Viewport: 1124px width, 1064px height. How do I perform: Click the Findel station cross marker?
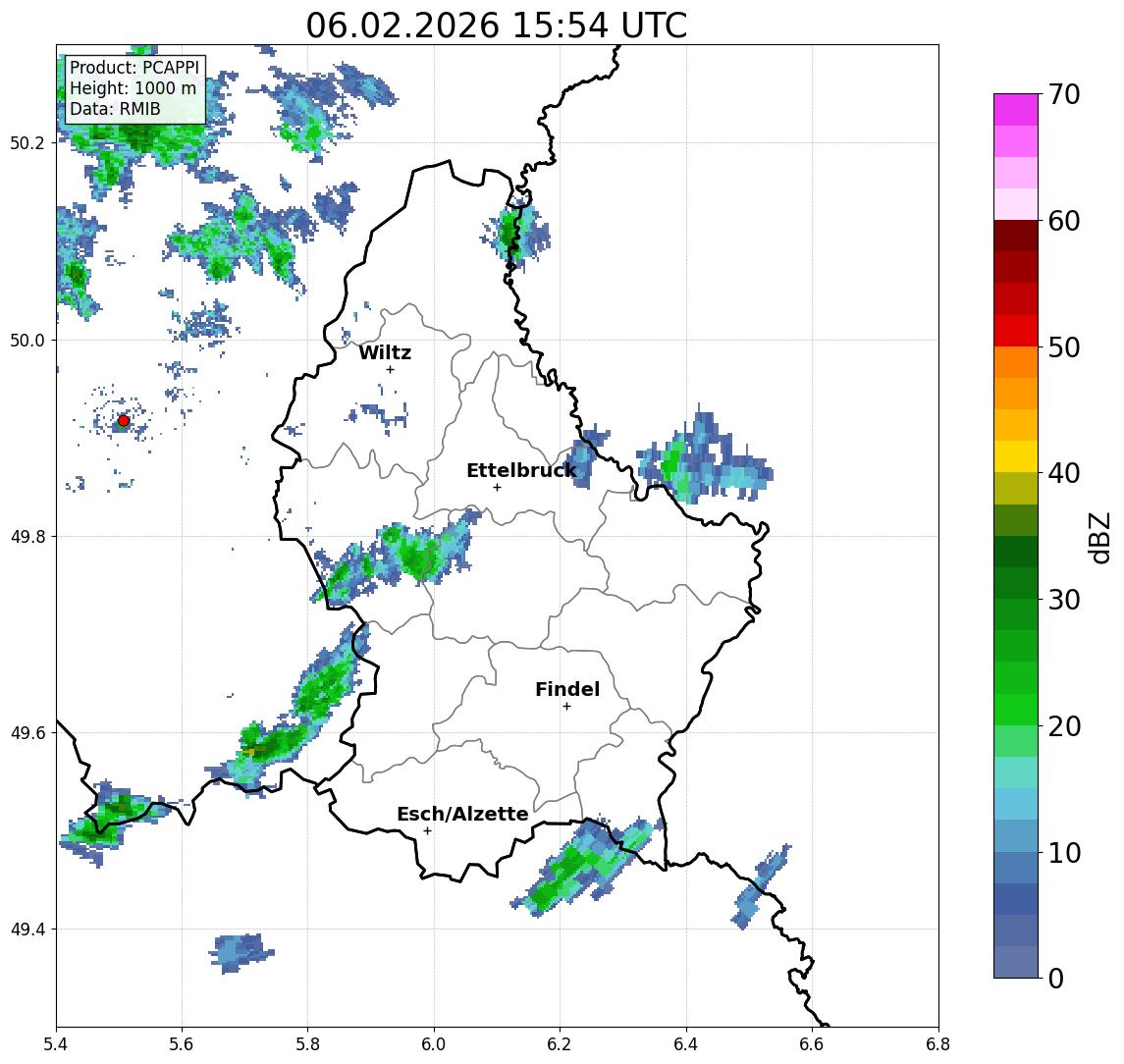pyautogui.click(x=566, y=707)
